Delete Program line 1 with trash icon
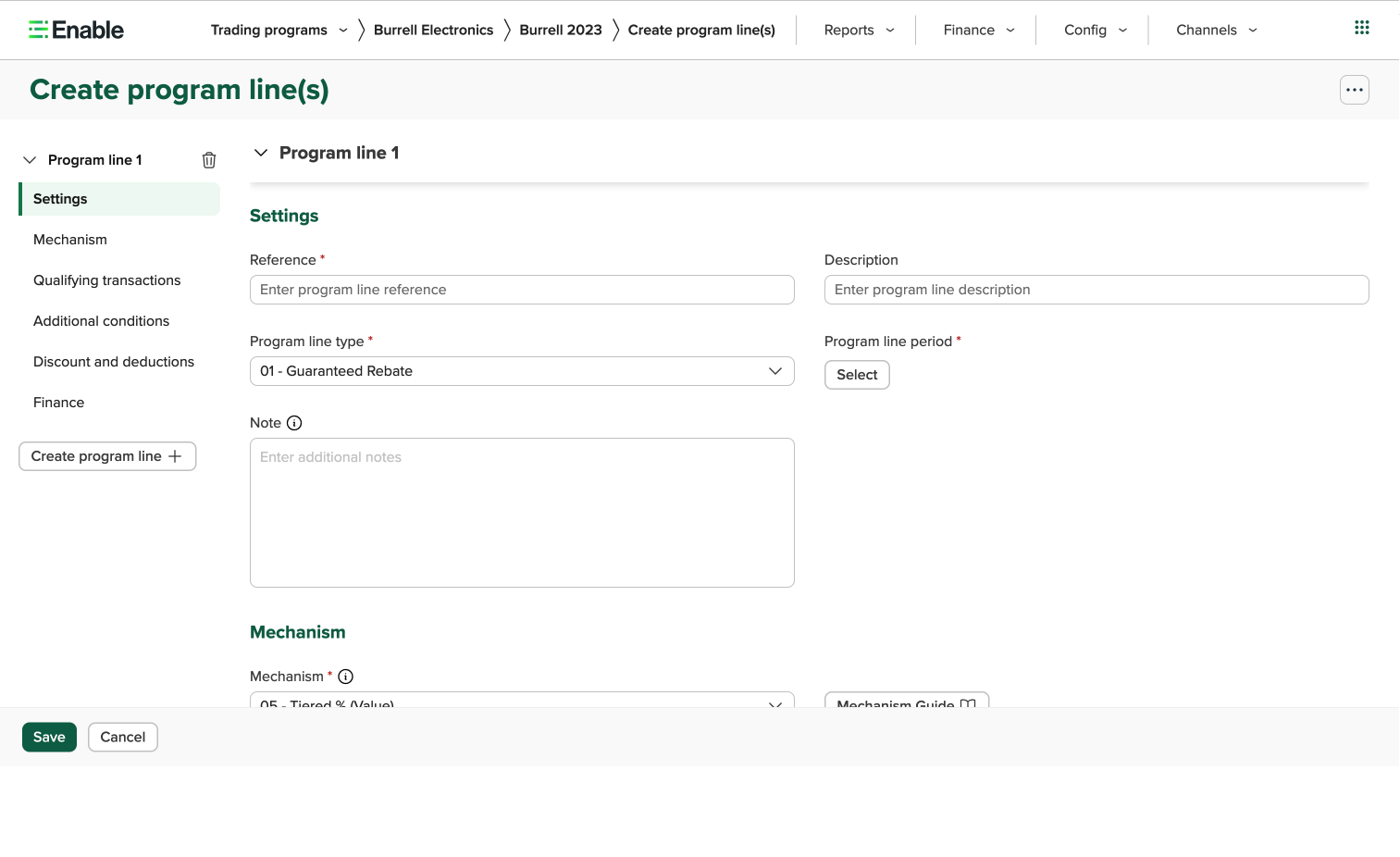 coord(209,160)
